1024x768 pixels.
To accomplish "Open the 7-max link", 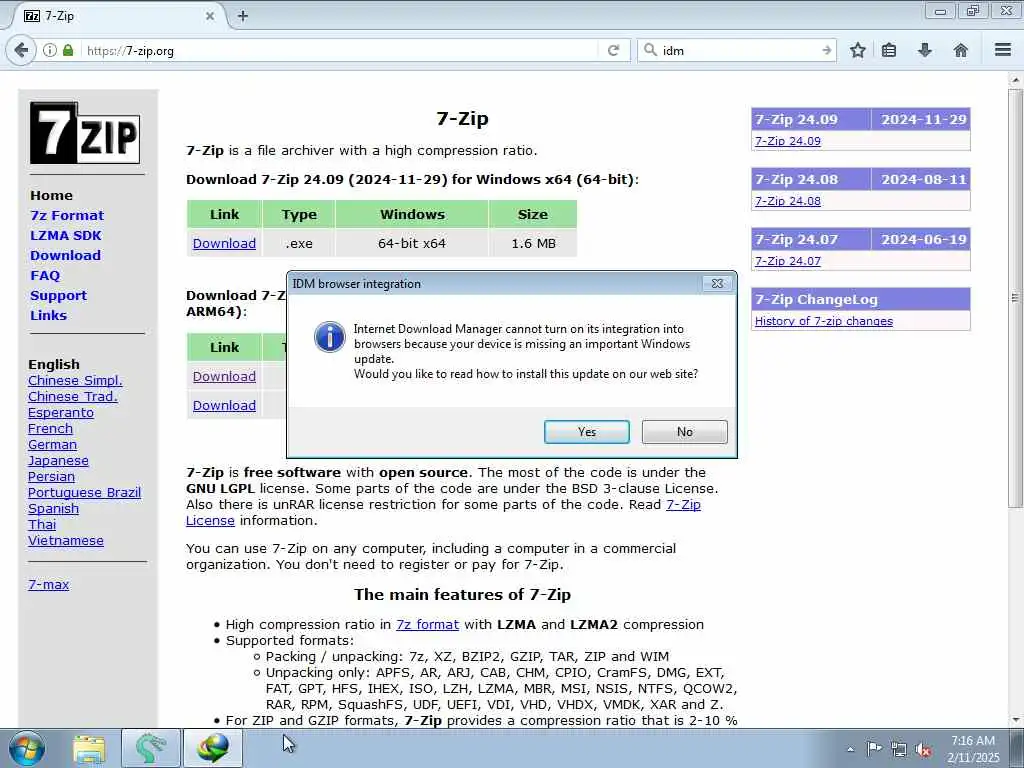I will tap(48, 584).
